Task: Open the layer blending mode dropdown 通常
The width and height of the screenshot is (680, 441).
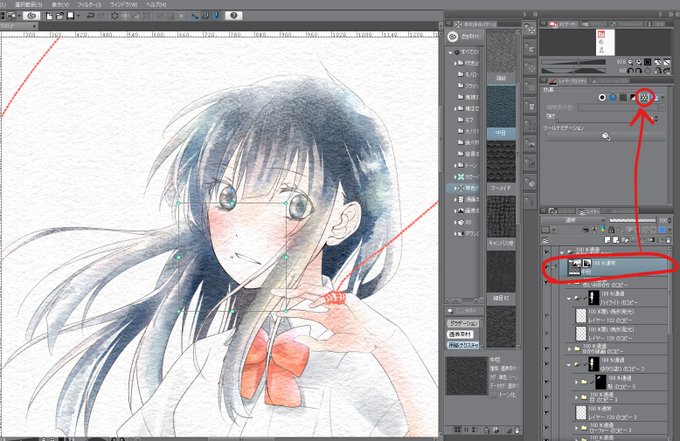Action: point(572,220)
